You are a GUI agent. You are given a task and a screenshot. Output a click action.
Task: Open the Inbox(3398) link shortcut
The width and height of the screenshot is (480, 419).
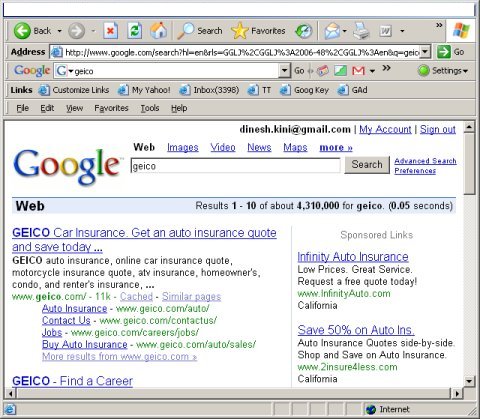(x=209, y=90)
